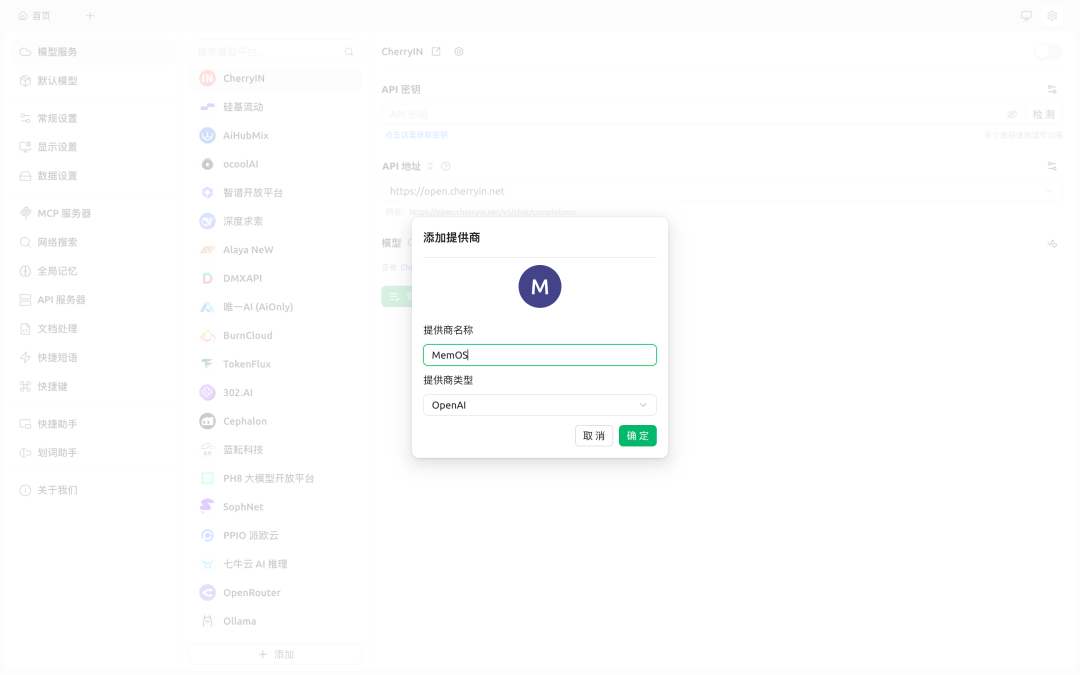Select 七牛云 AI 推理 provider
The height and width of the screenshot is (675, 1080).
(x=275, y=564)
